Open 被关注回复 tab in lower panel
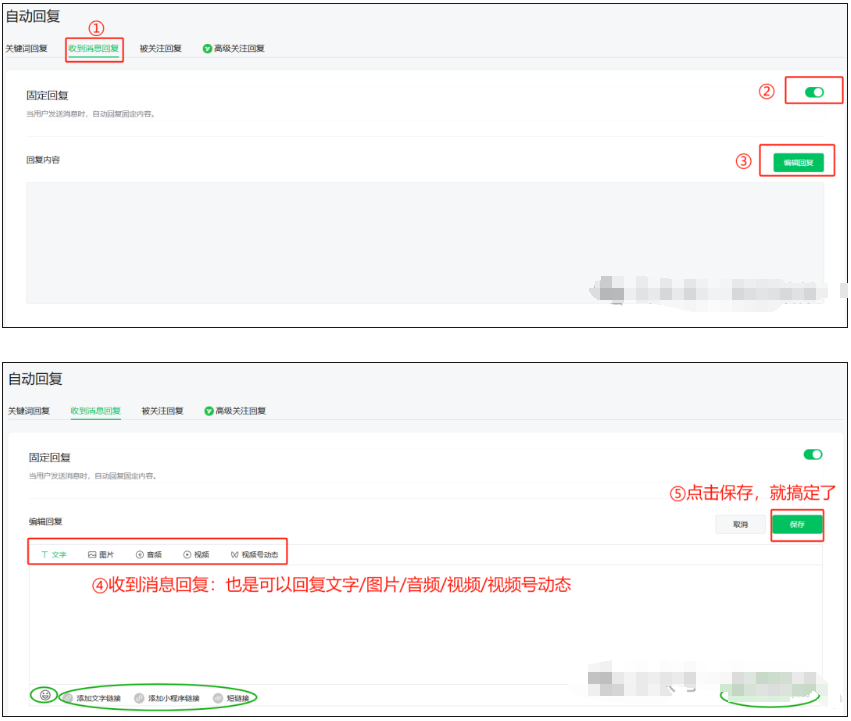851x721 pixels. 163,411
